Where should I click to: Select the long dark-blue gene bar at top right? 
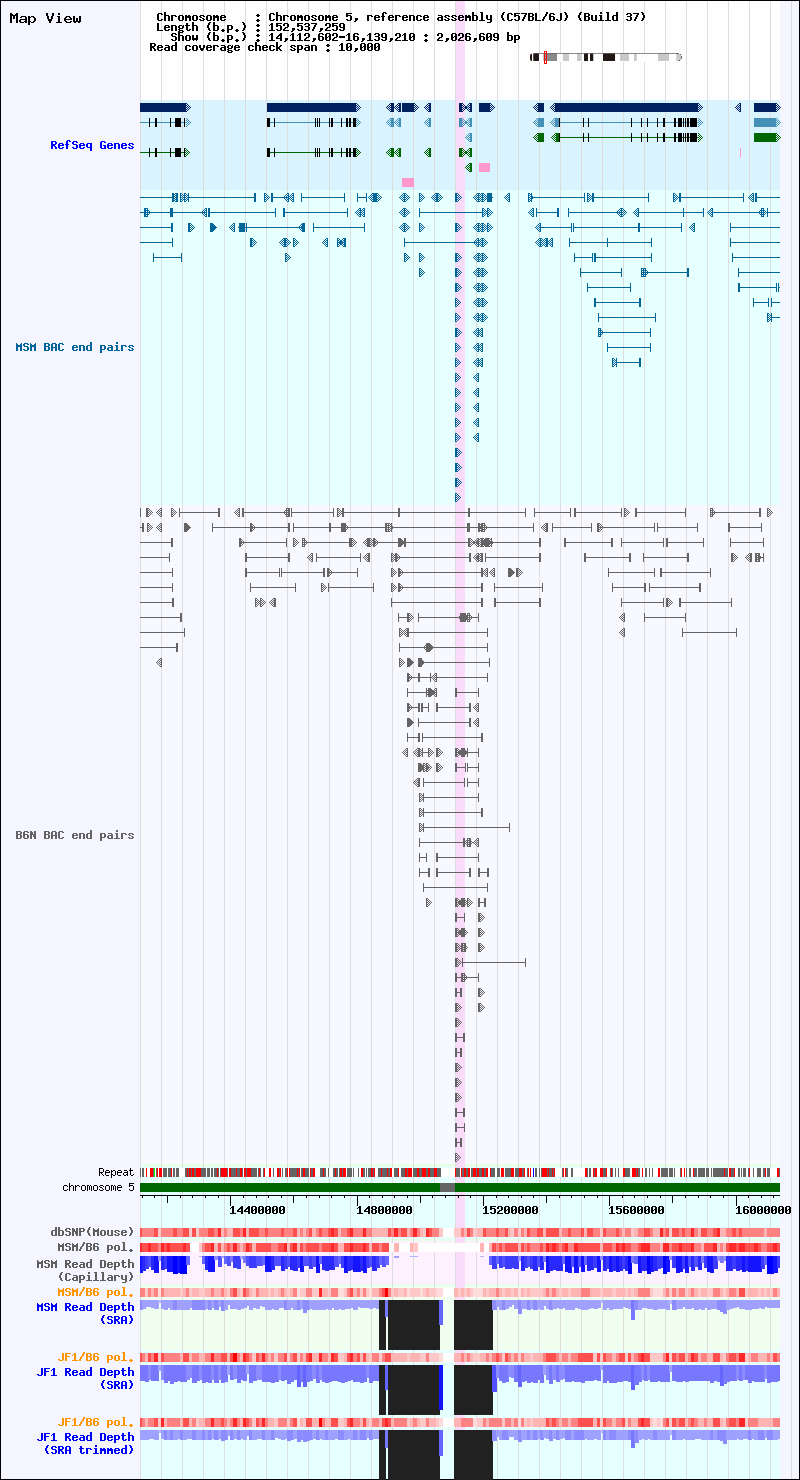[626, 107]
